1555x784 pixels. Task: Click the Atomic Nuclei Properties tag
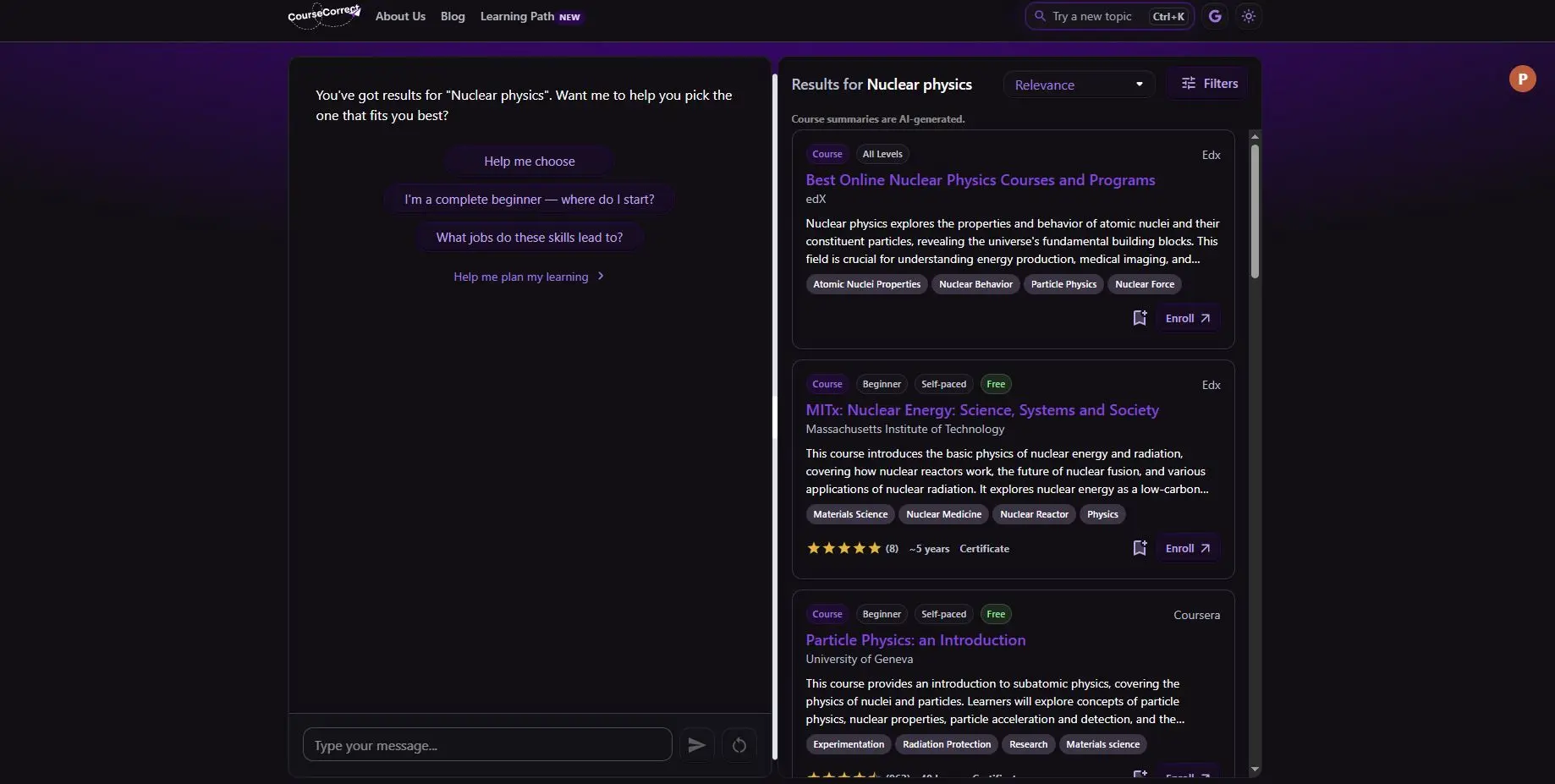coord(866,284)
